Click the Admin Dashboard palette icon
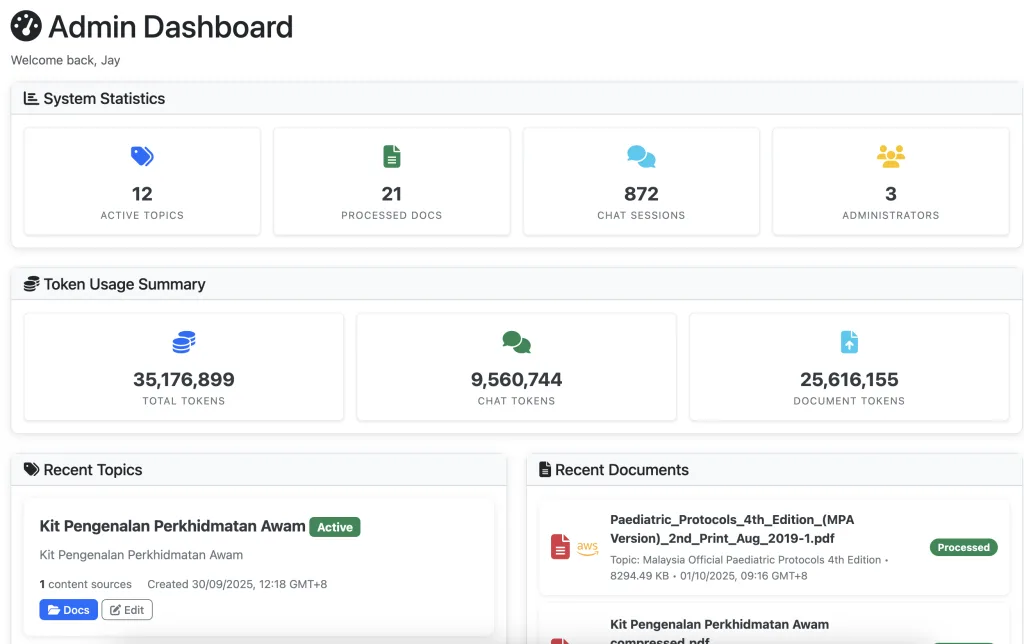The height and width of the screenshot is (644, 1024). (x=26, y=26)
